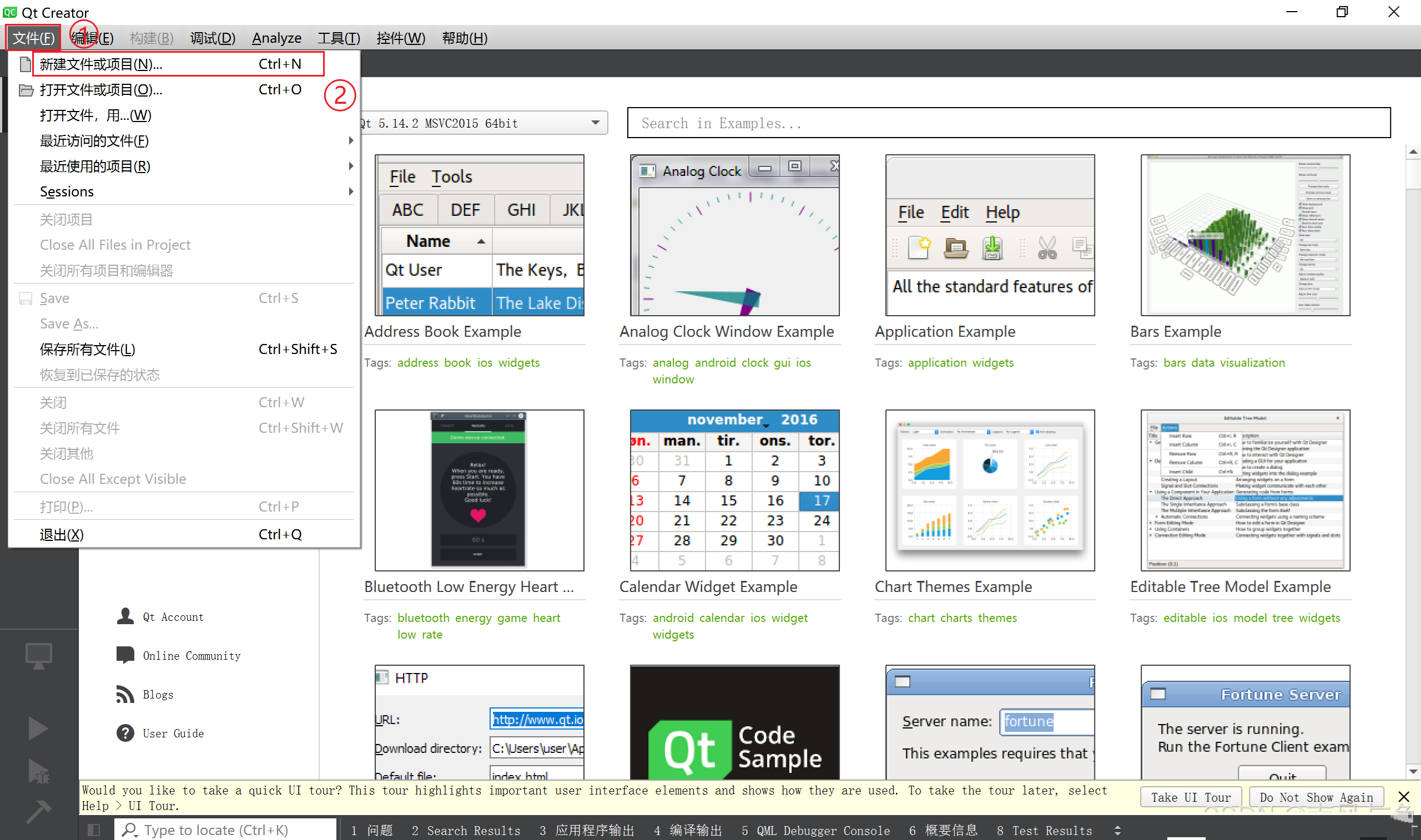Switch to the 4 编译输出 pane
The height and width of the screenshot is (840, 1421).
688,831
